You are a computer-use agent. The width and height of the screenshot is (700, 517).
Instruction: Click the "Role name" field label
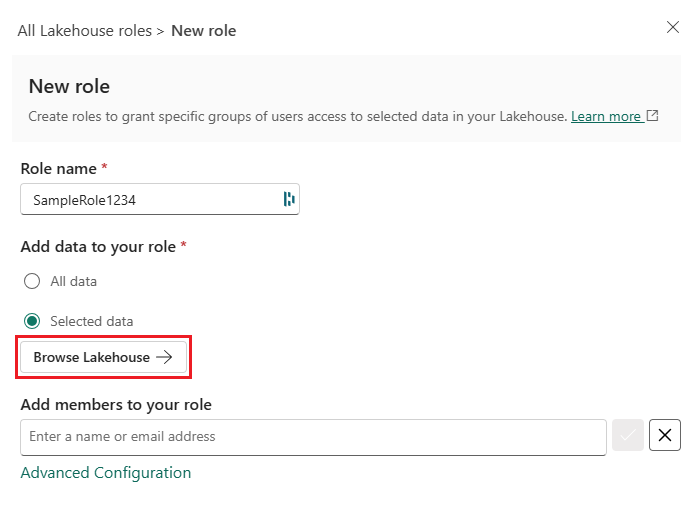[x=58, y=169]
